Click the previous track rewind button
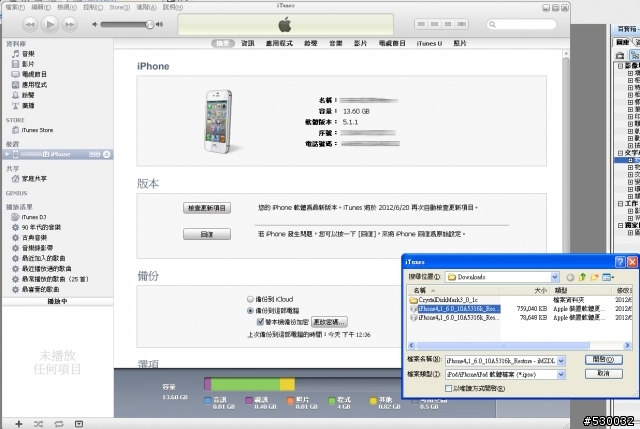This screenshot has height=429, width=640. [x=30, y=24]
